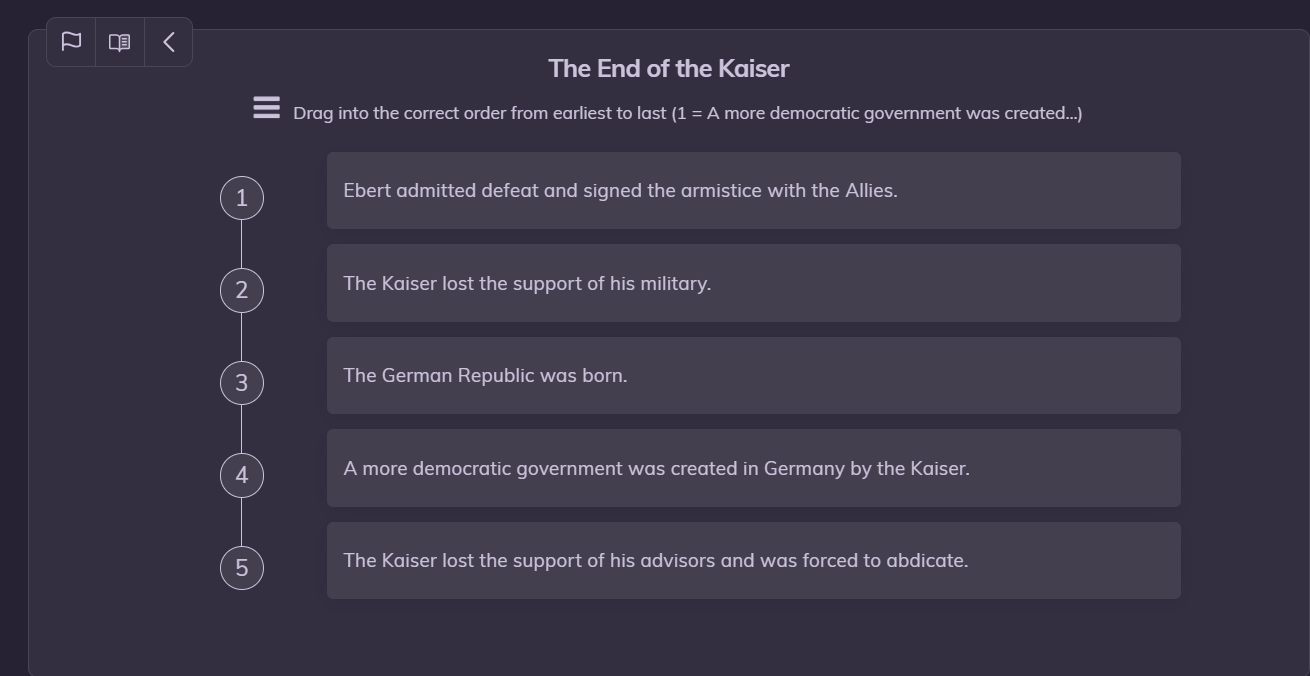Open the book reference icon
This screenshot has height=676, width=1310.
click(120, 42)
